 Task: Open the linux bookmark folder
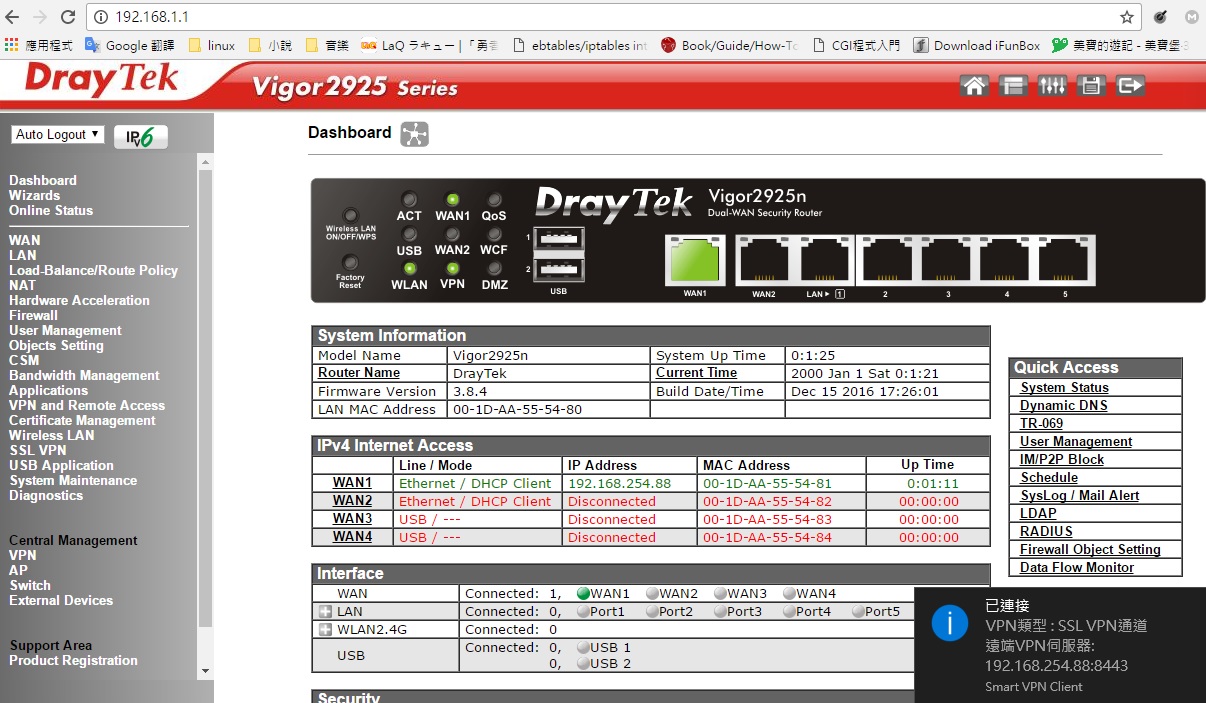pos(212,45)
